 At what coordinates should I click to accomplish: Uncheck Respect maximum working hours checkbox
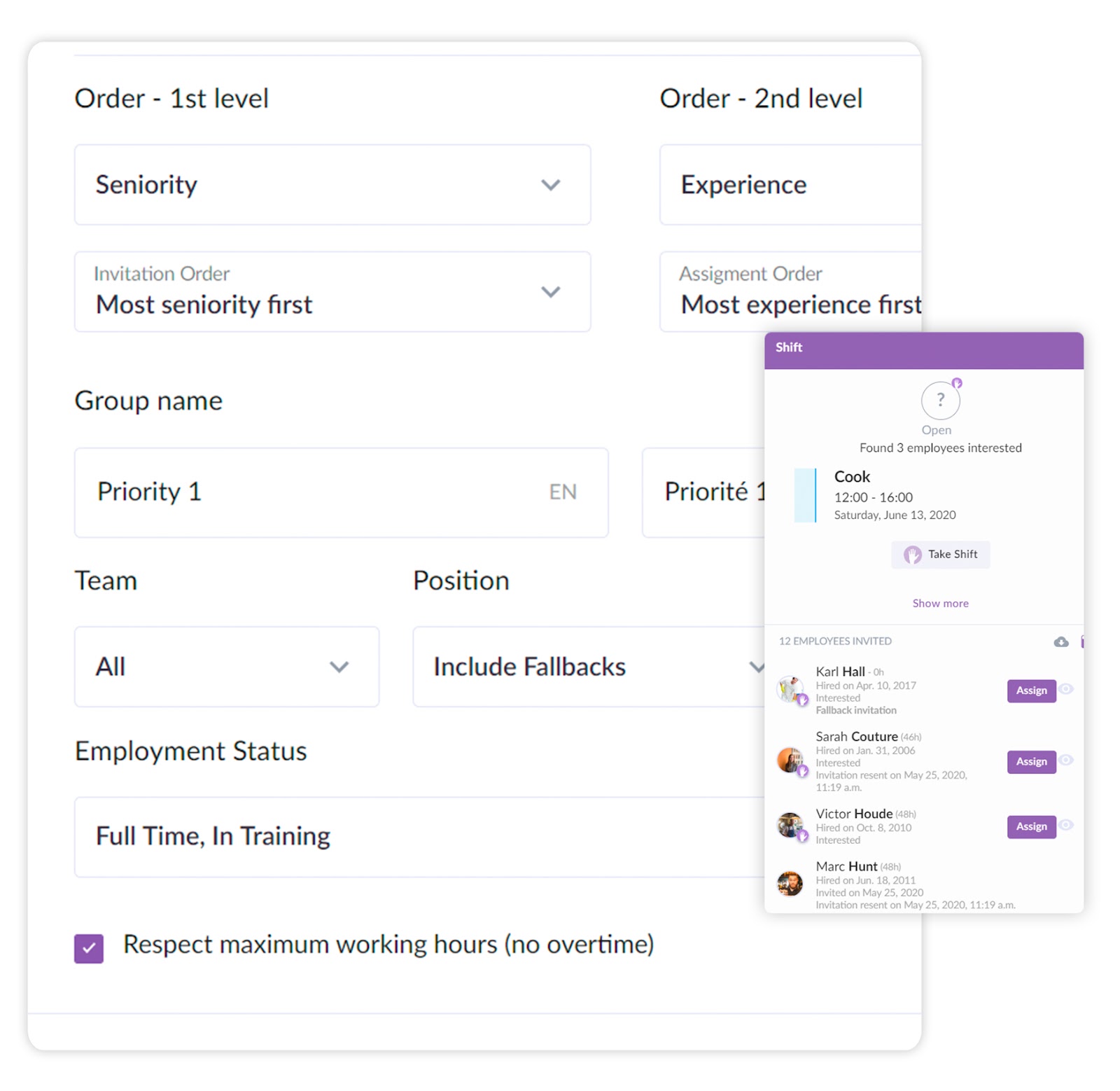pos(89,948)
